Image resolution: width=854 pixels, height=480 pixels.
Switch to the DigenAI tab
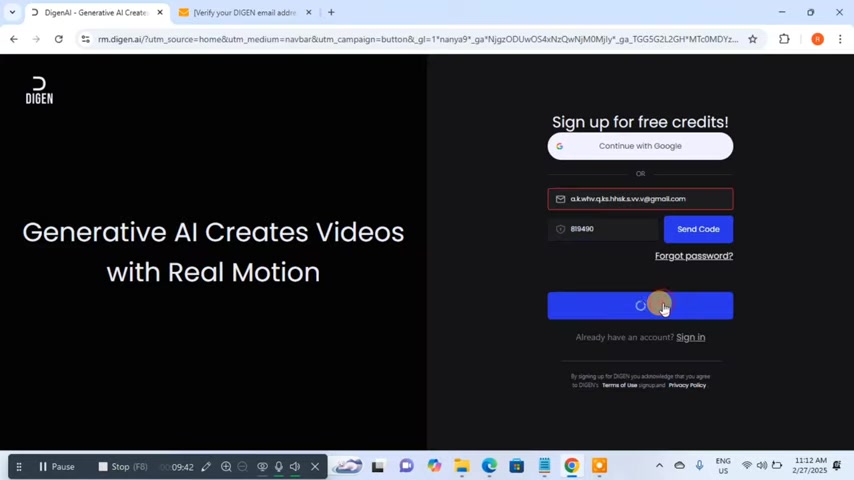pyautogui.click(x=97, y=13)
